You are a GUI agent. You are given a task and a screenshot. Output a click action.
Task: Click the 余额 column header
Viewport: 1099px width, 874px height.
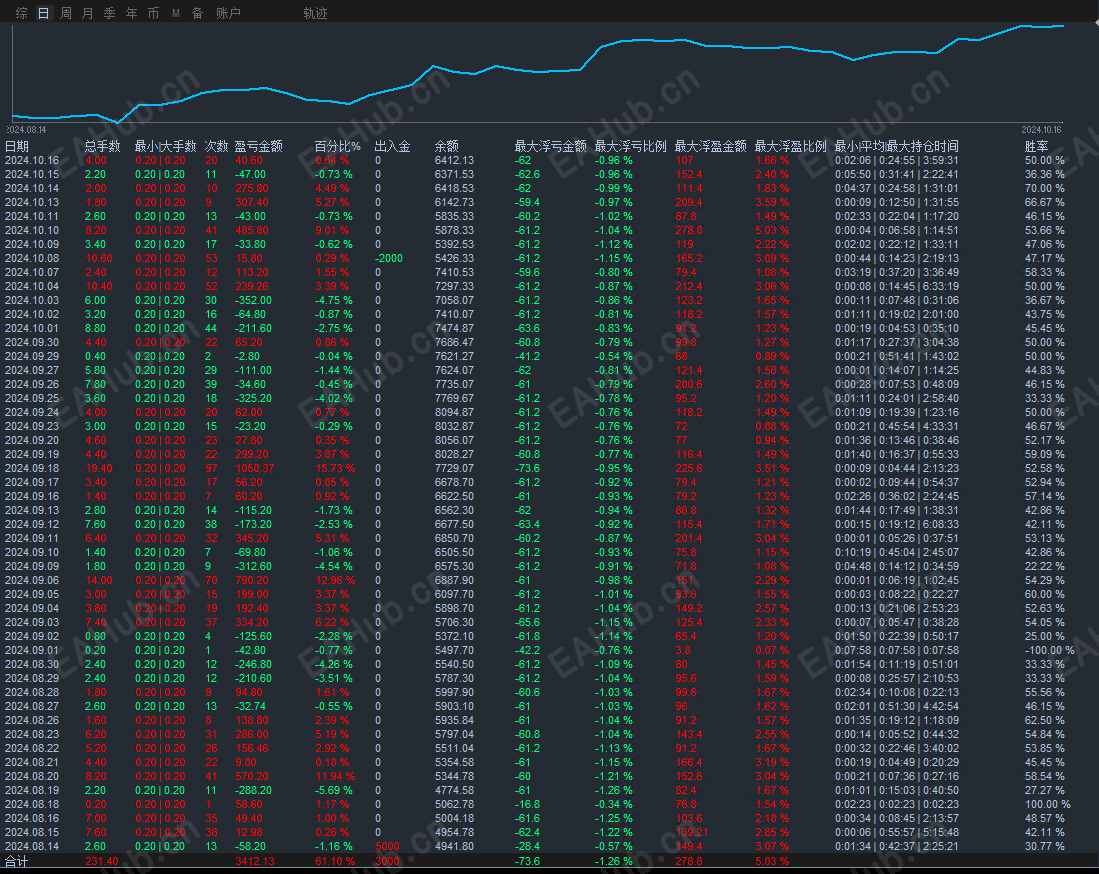446,146
